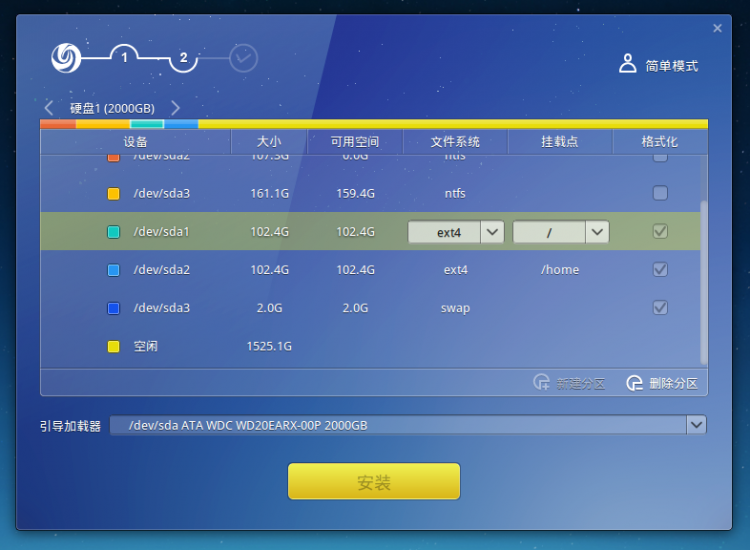Open the ext4 filesystem dropdown
The width and height of the screenshot is (750, 550).
coord(492,232)
